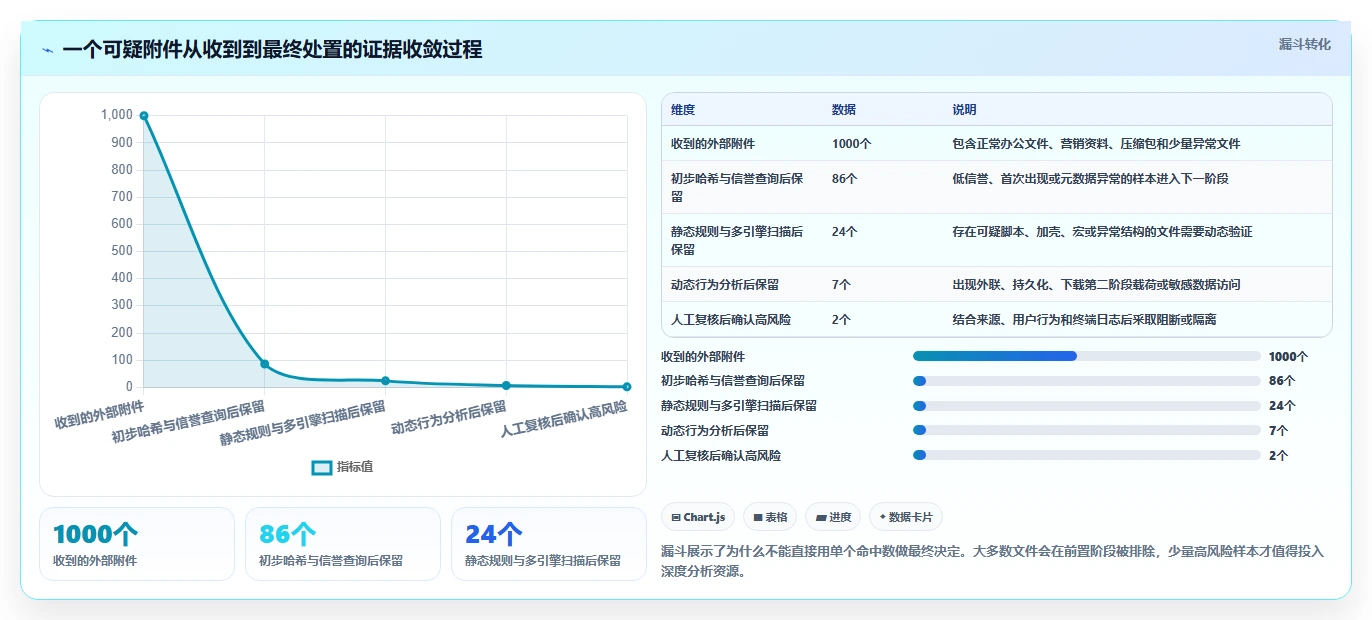Click the summary paragraph starting 漏斗展示了
Viewport: 1372px width, 620px height.
(992, 561)
